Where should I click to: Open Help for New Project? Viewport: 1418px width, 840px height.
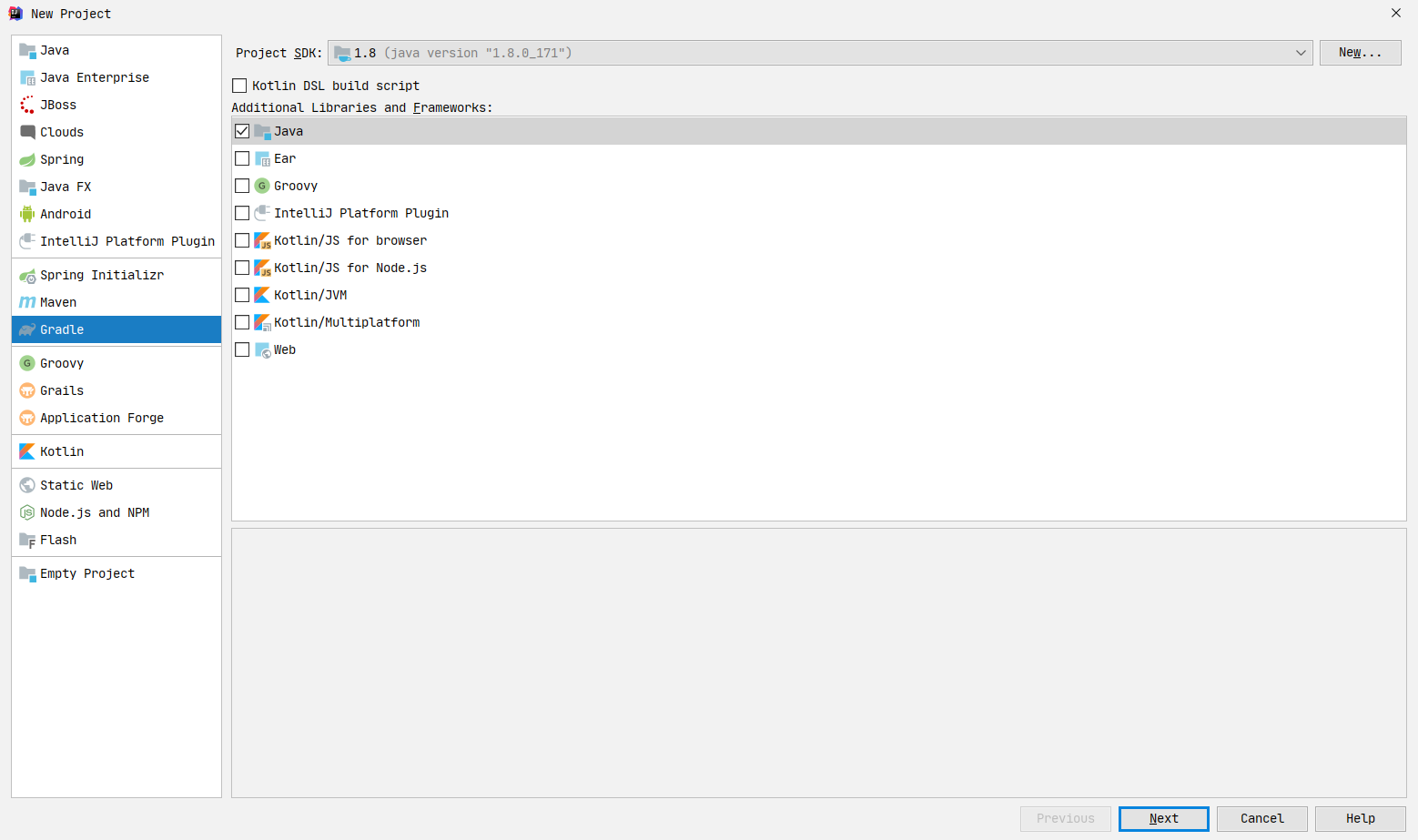point(1360,818)
